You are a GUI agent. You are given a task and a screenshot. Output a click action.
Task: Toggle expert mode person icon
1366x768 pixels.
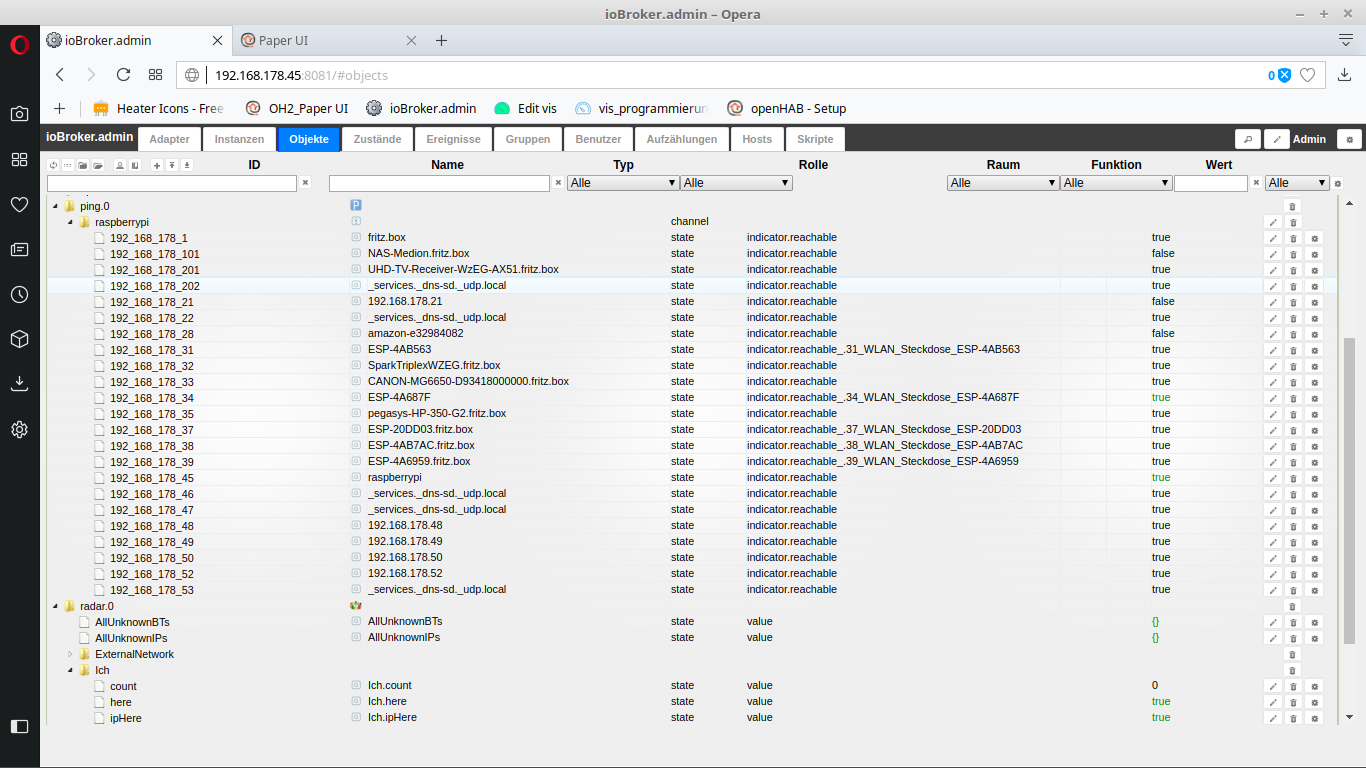120,165
